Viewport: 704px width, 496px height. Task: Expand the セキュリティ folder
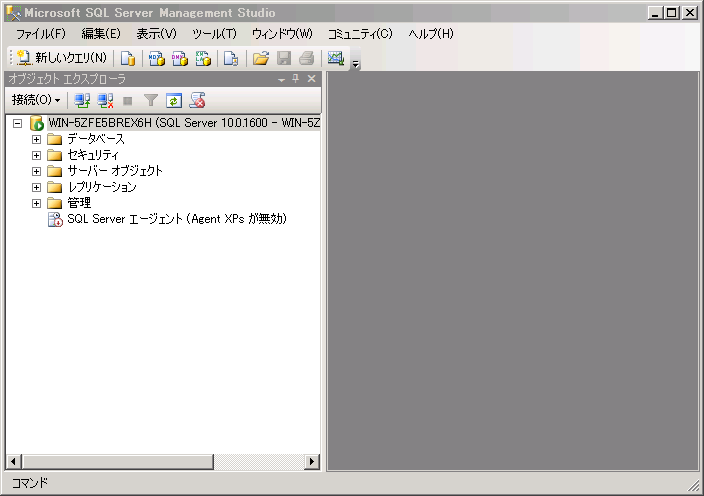(36, 156)
